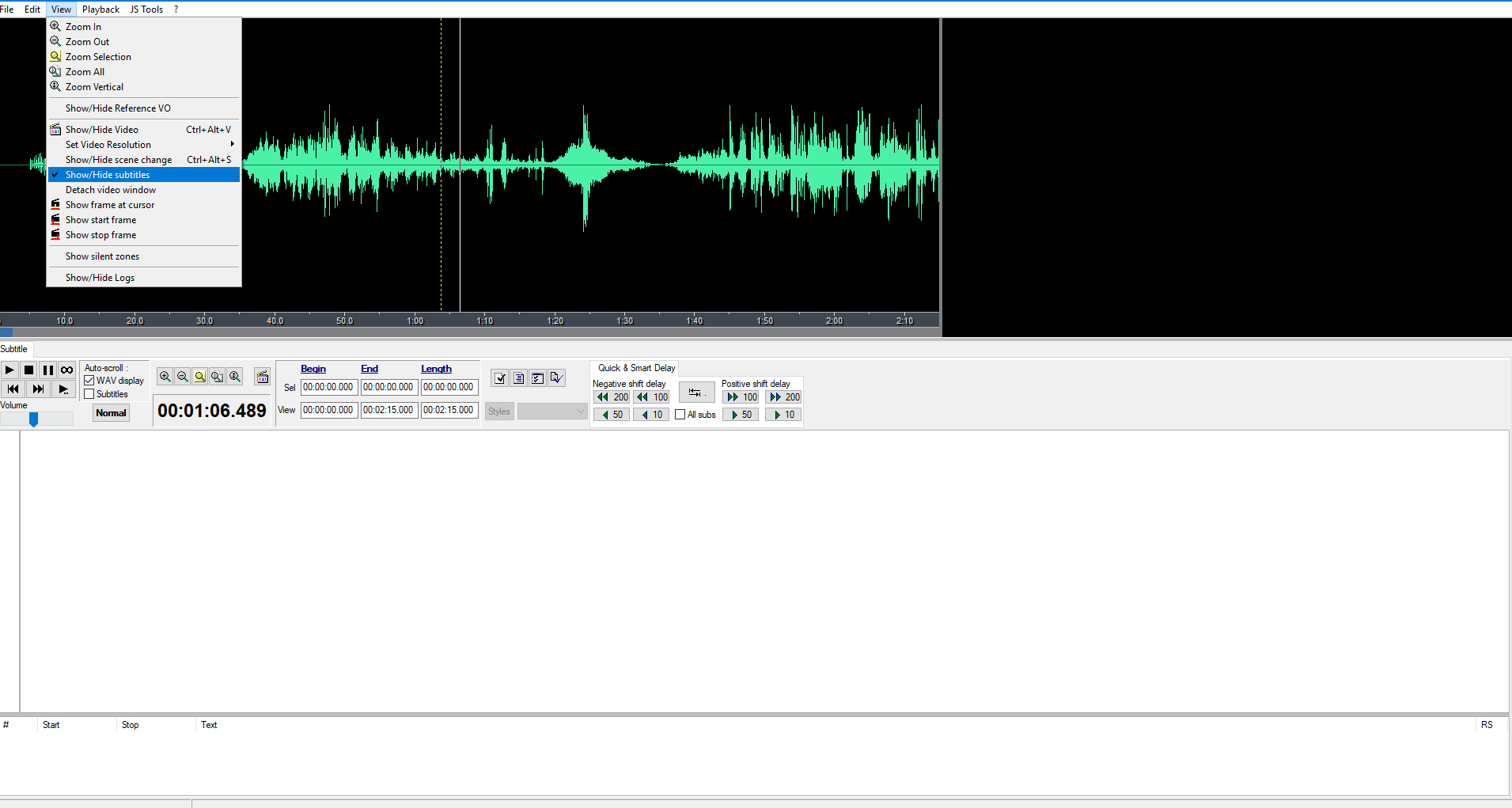Click the Begin link label
Image resolution: width=1512 pixels, height=808 pixels.
(x=313, y=369)
